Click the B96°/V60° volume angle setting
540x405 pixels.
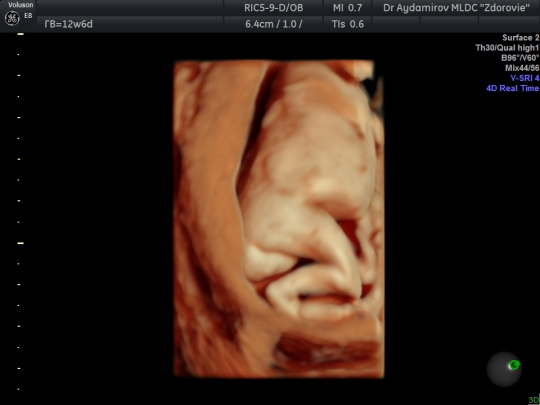[x=520, y=58]
